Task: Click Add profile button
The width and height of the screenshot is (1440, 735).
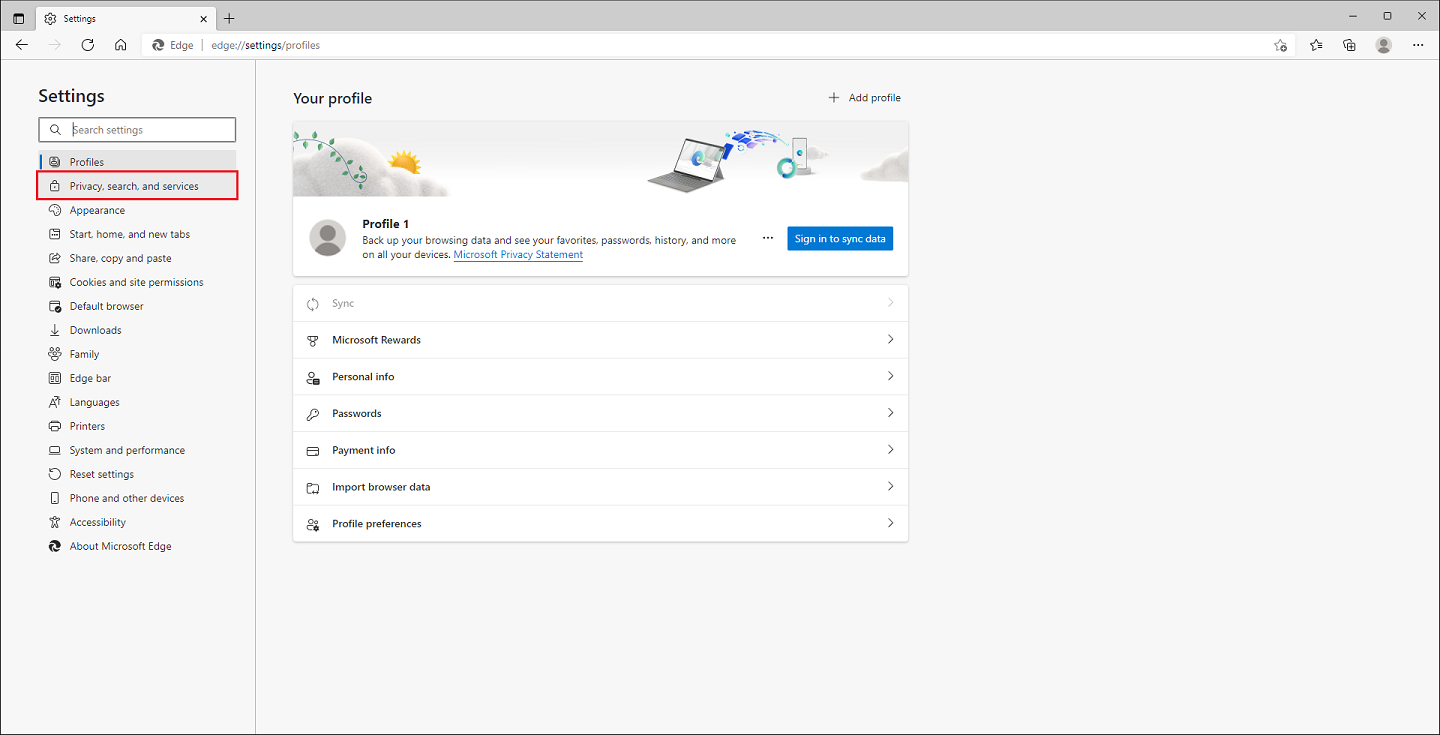Action: pos(865,98)
